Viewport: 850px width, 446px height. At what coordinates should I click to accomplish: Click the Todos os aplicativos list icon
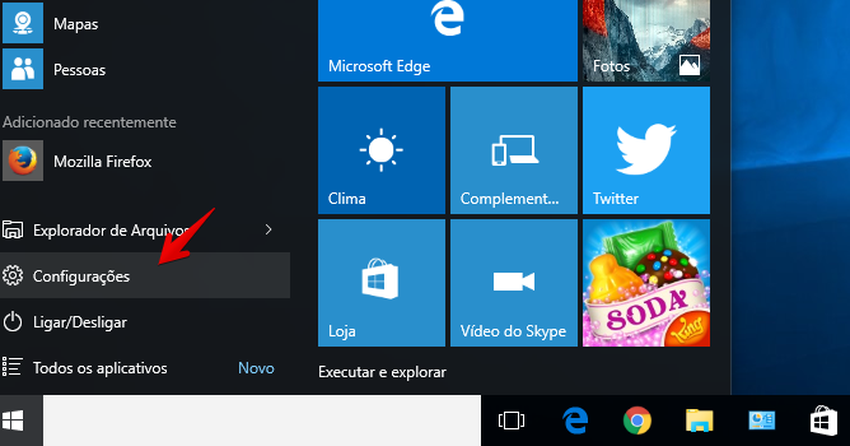click(11, 367)
